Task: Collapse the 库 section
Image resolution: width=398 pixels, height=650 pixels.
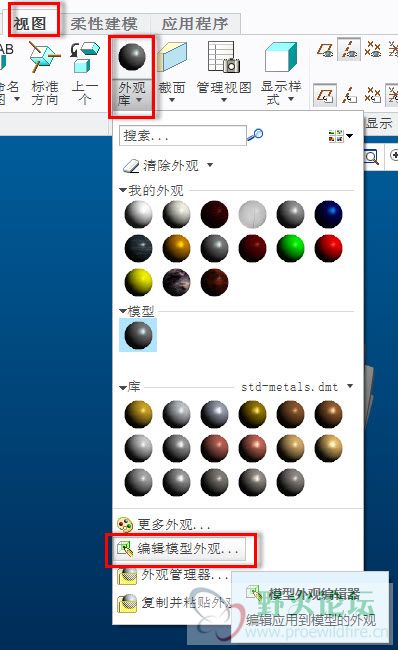Action: click(123, 388)
